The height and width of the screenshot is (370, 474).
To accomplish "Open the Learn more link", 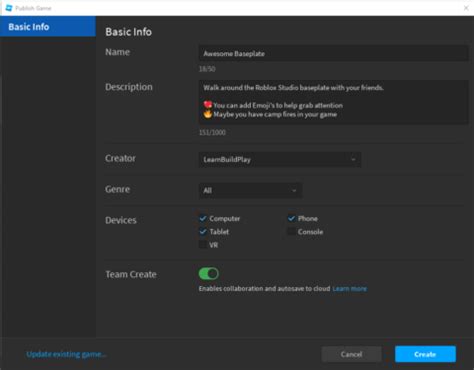I will pos(349,289).
